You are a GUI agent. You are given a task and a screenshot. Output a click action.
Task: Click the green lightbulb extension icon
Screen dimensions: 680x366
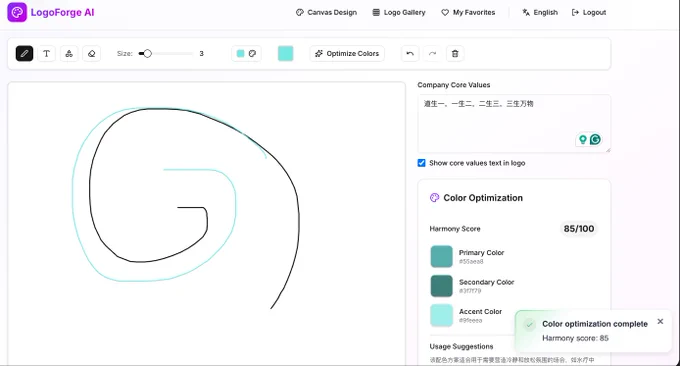(583, 139)
